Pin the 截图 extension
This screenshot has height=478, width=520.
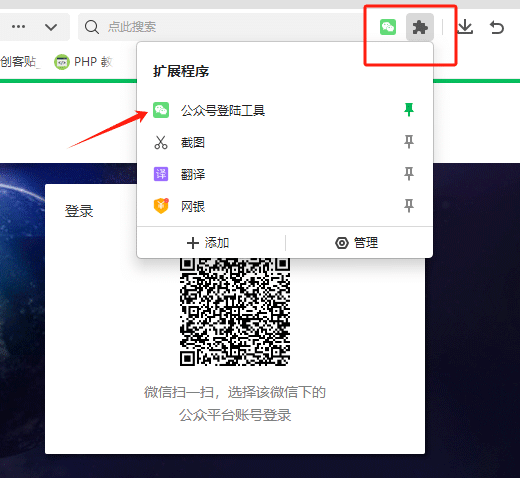click(x=409, y=142)
